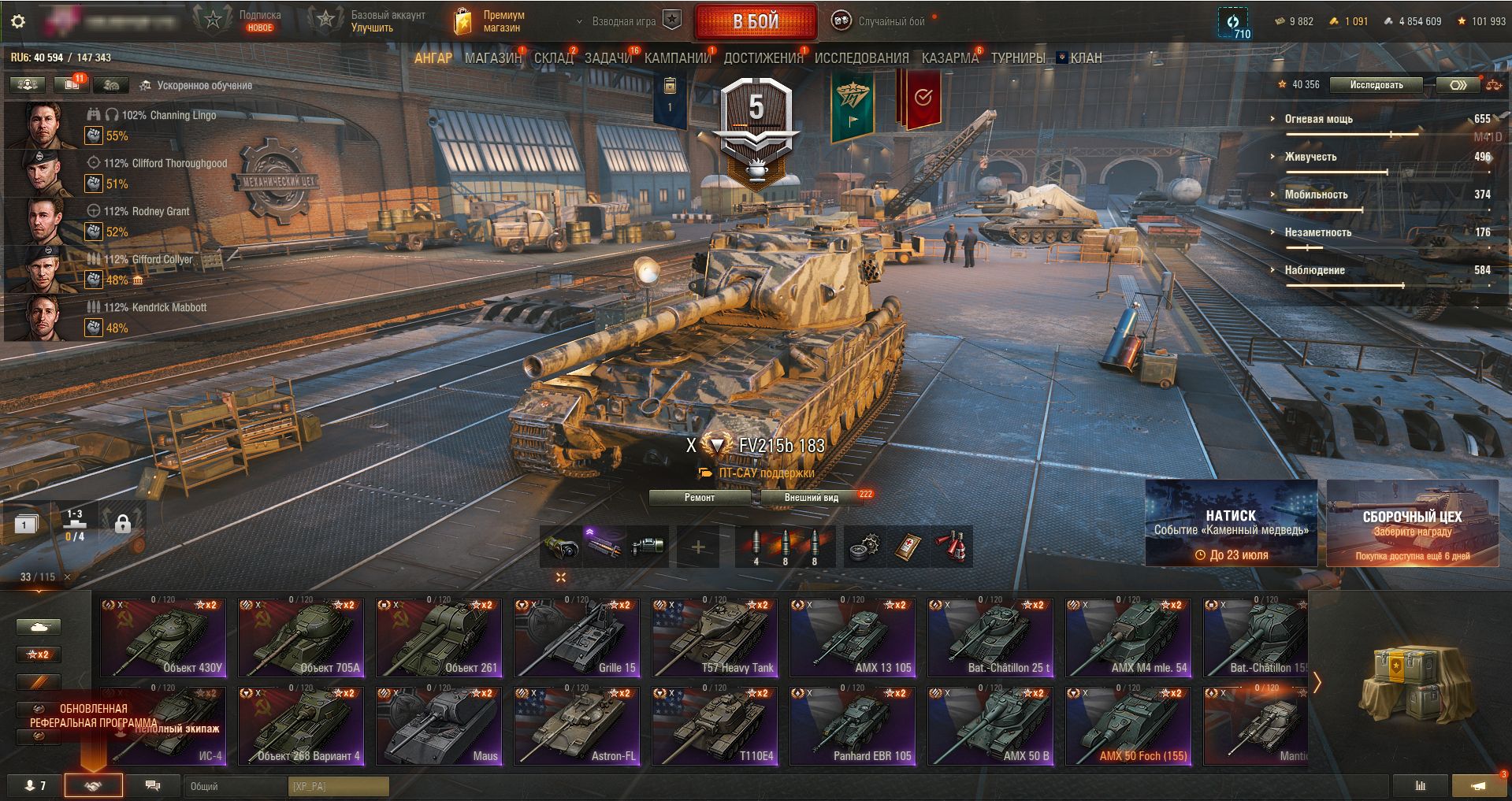The height and width of the screenshot is (801, 1512).
Task: Toggle the x2 bonus star carousel filter
Action: [x=39, y=654]
